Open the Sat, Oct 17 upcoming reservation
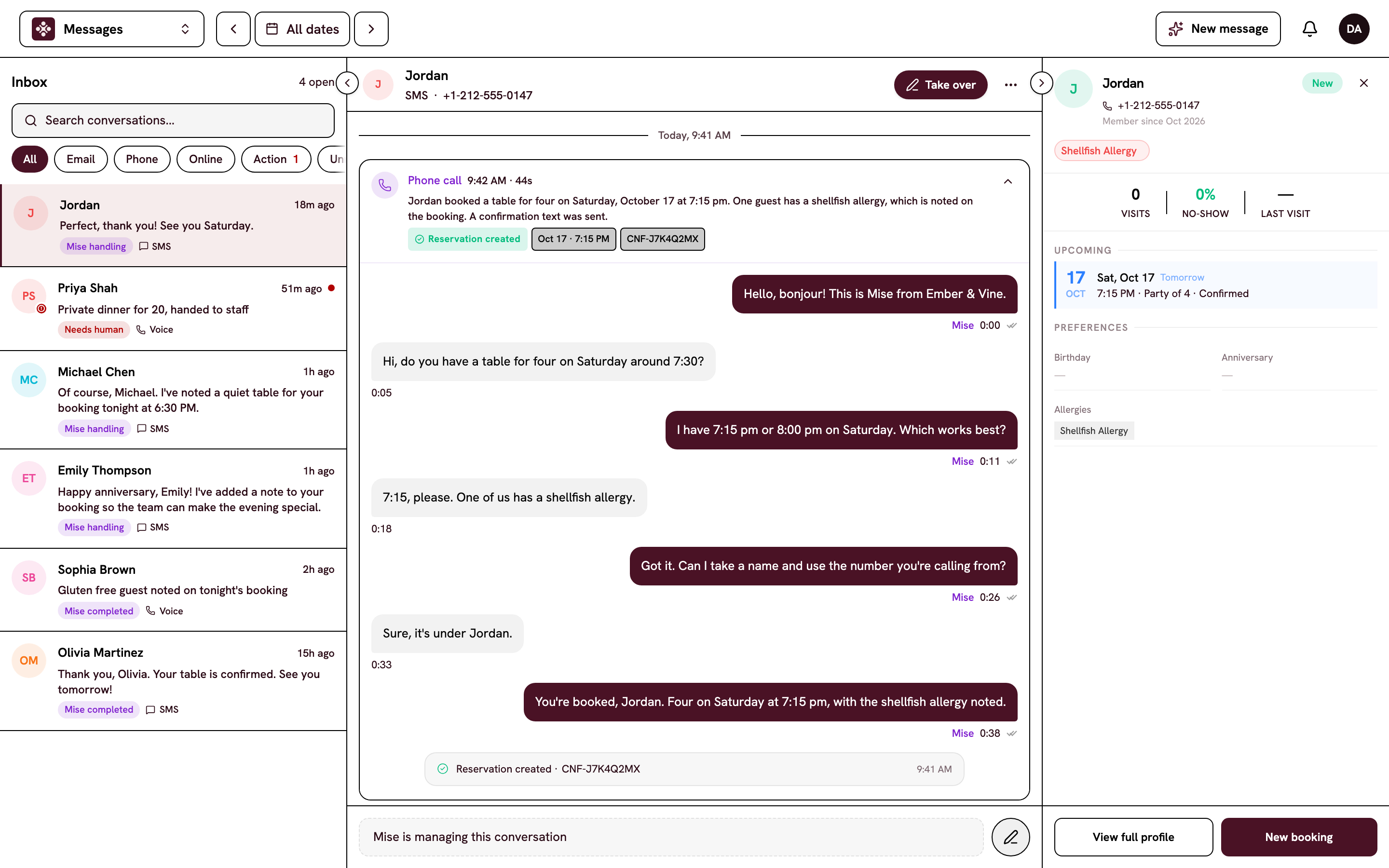 [x=1215, y=285]
